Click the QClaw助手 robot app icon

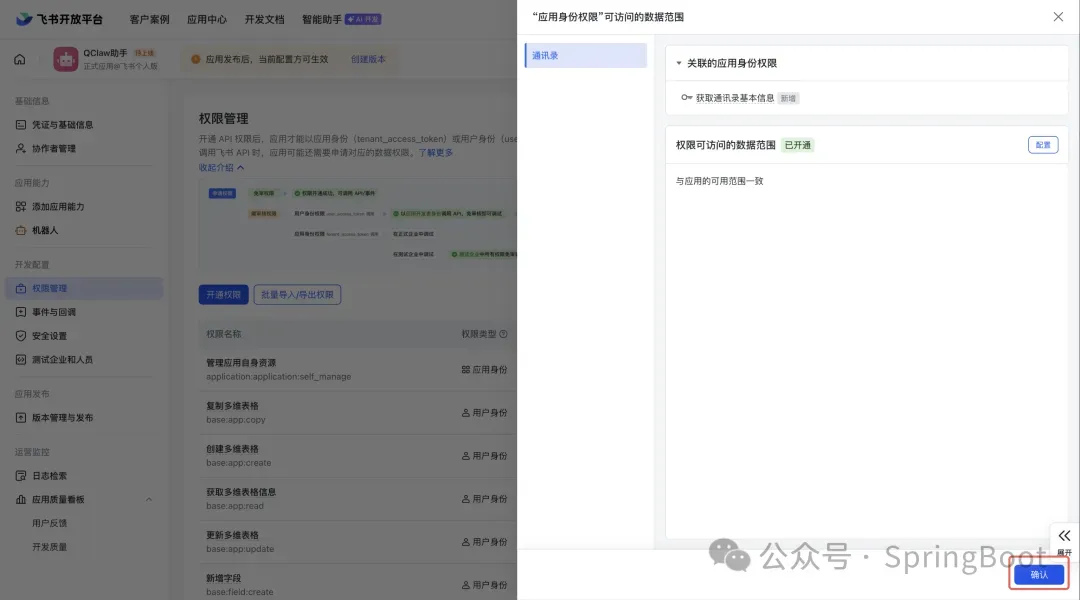pos(66,59)
